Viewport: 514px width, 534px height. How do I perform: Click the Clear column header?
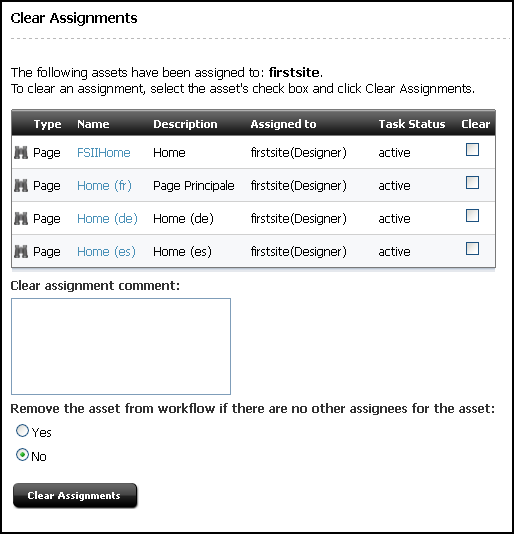(476, 124)
